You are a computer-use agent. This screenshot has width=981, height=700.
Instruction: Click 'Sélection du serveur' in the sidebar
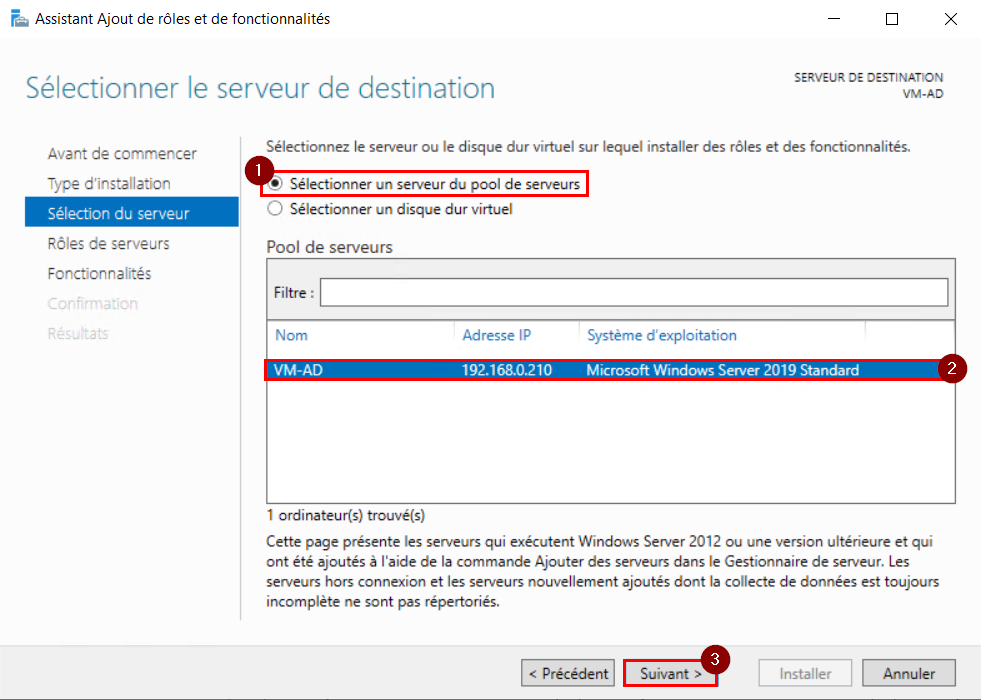tap(118, 213)
